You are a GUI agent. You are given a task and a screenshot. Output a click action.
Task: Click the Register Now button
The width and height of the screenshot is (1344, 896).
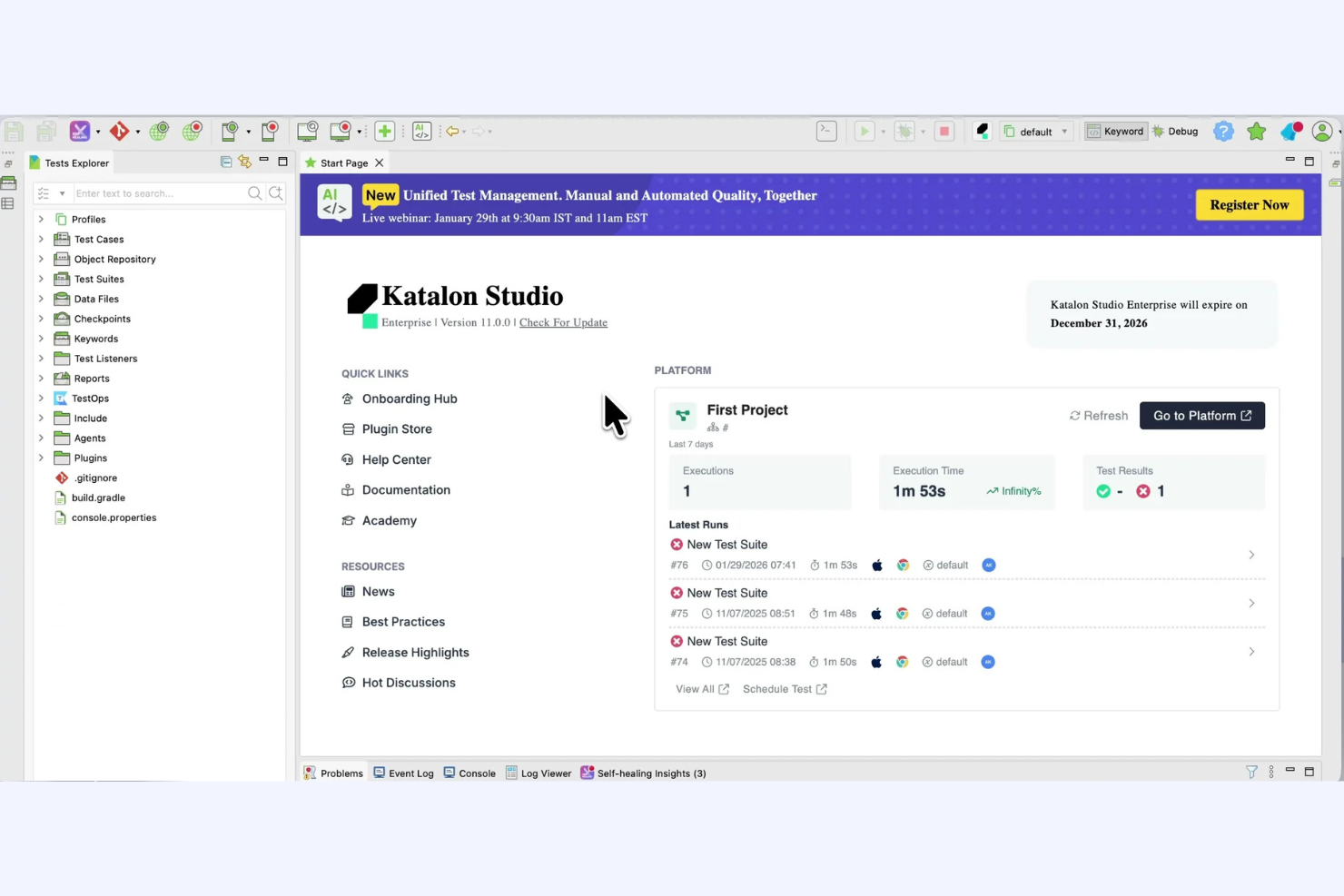(1250, 204)
